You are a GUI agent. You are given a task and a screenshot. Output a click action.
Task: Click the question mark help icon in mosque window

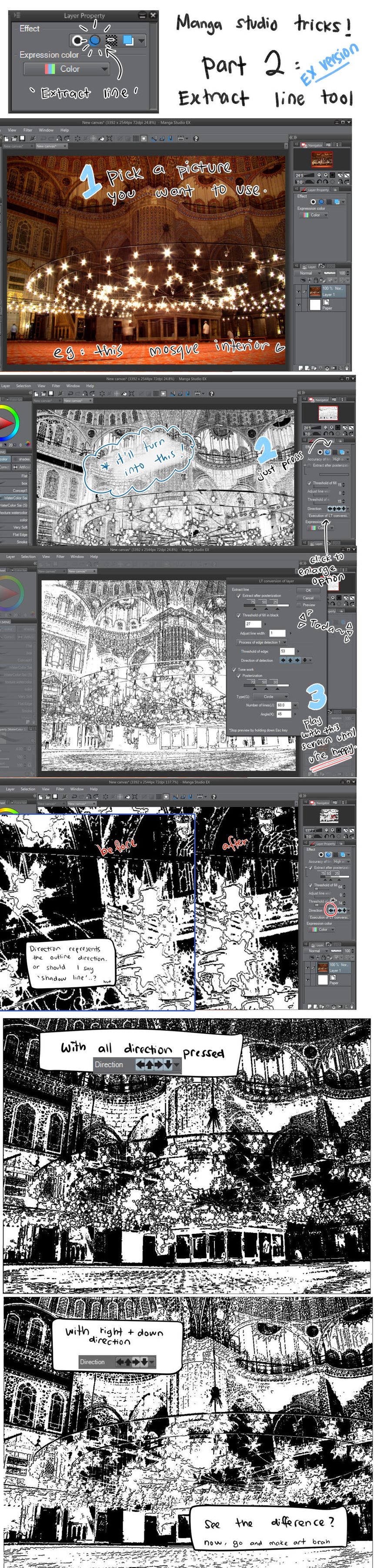pos(196,138)
